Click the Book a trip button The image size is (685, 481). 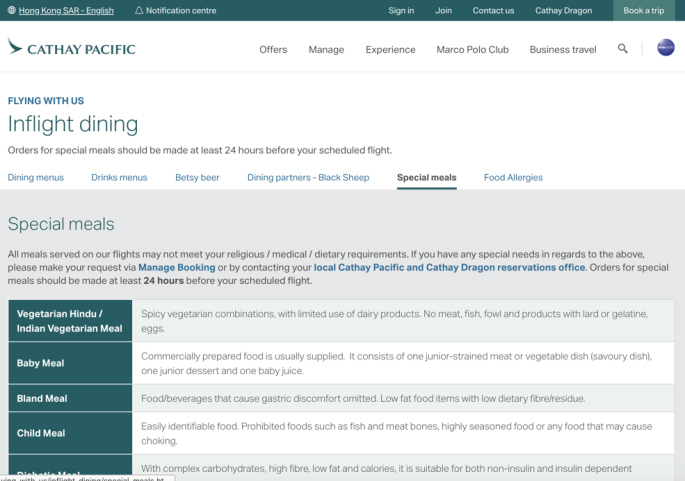[643, 11]
